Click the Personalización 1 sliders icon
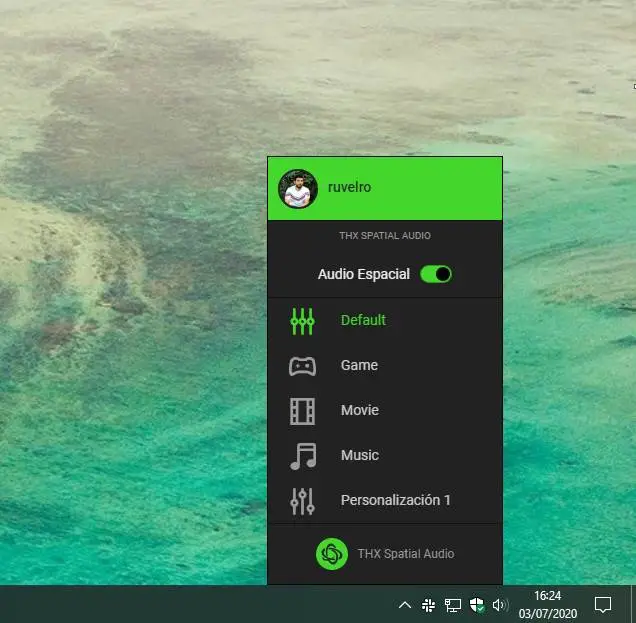Image resolution: width=636 pixels, height=623 pixels. (302, 501)
